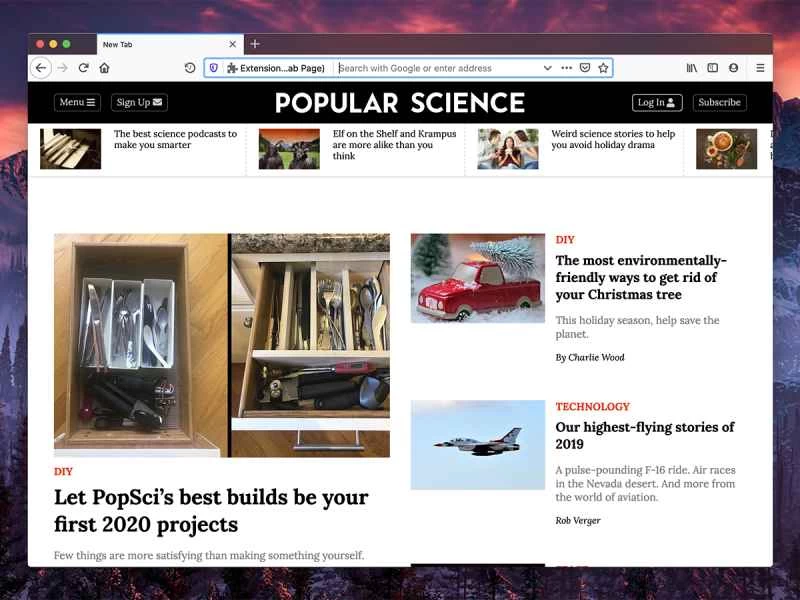Open the tracking protection shield icon
The image size is (800, 600).
[213, 68]
